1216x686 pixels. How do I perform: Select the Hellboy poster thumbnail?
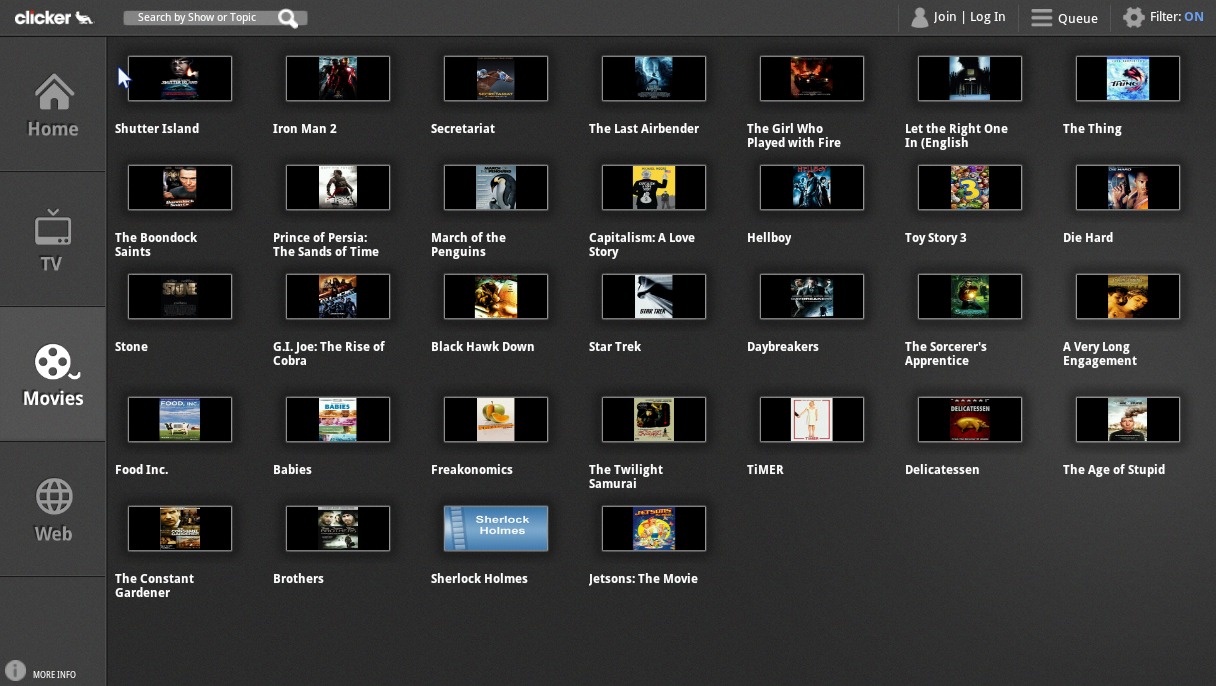point(812,187)
